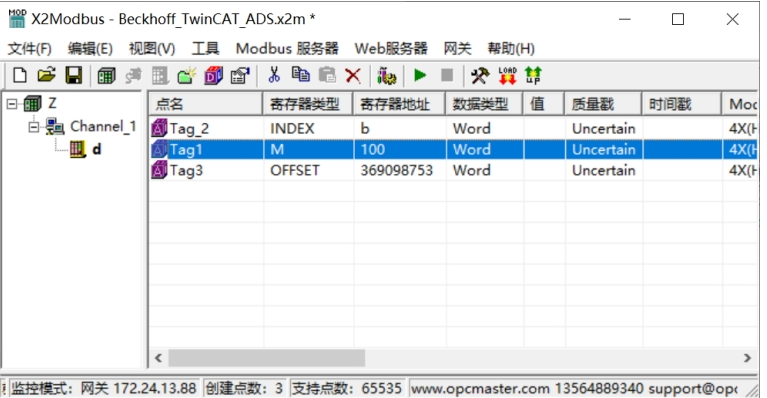767x398 pixels.
Task: Click the Copy icon in the toolbar
Action: (x=300, y=75)
